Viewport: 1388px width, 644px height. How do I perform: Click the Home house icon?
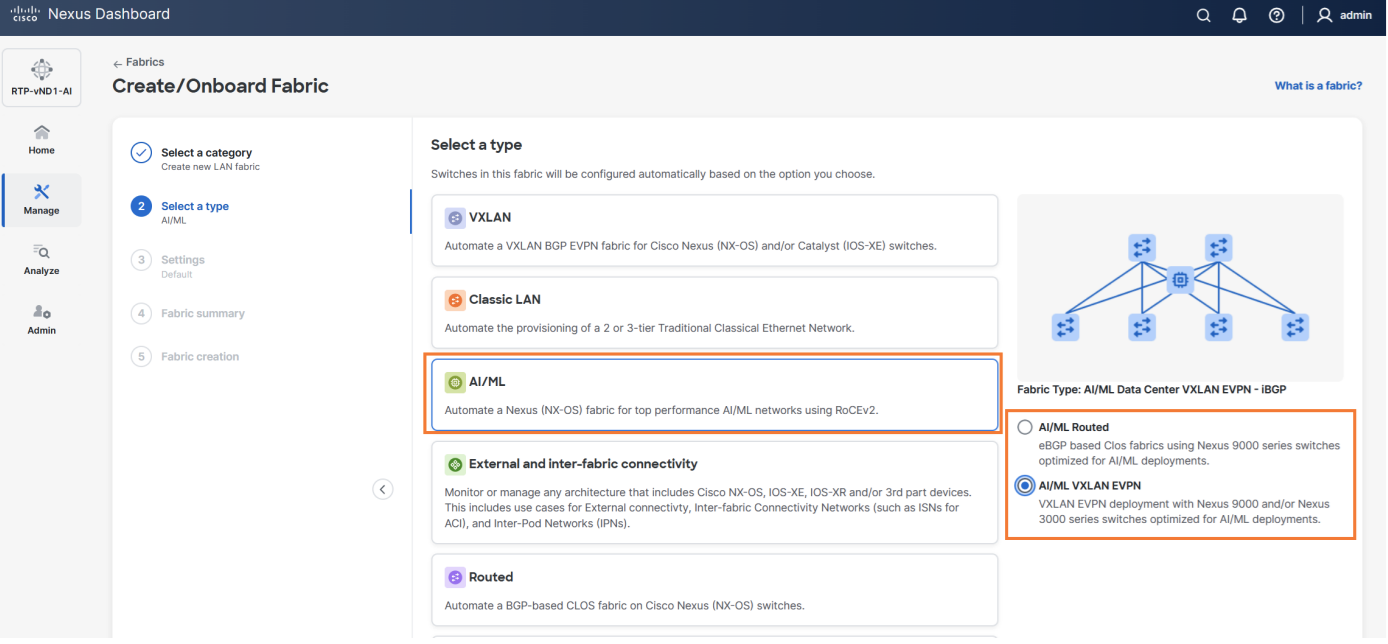(x=41, y=132)
